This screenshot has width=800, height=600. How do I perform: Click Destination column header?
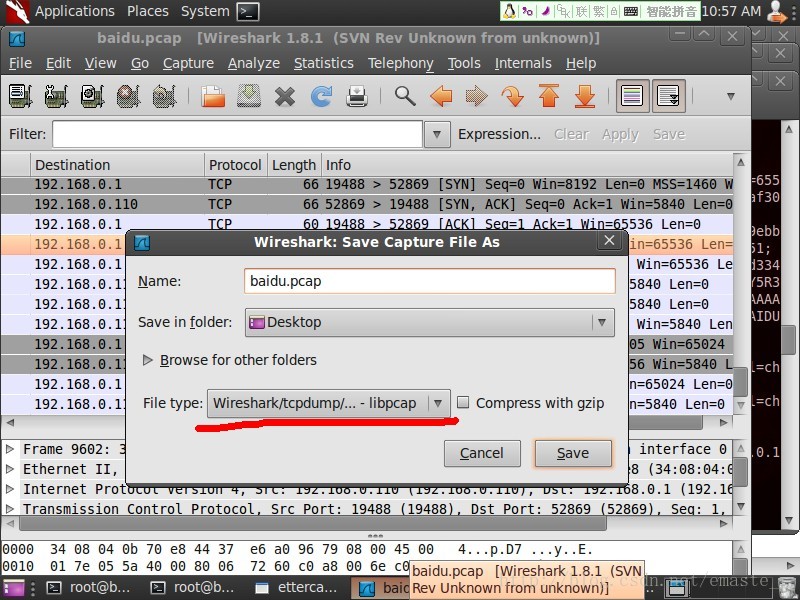[117, 165]
